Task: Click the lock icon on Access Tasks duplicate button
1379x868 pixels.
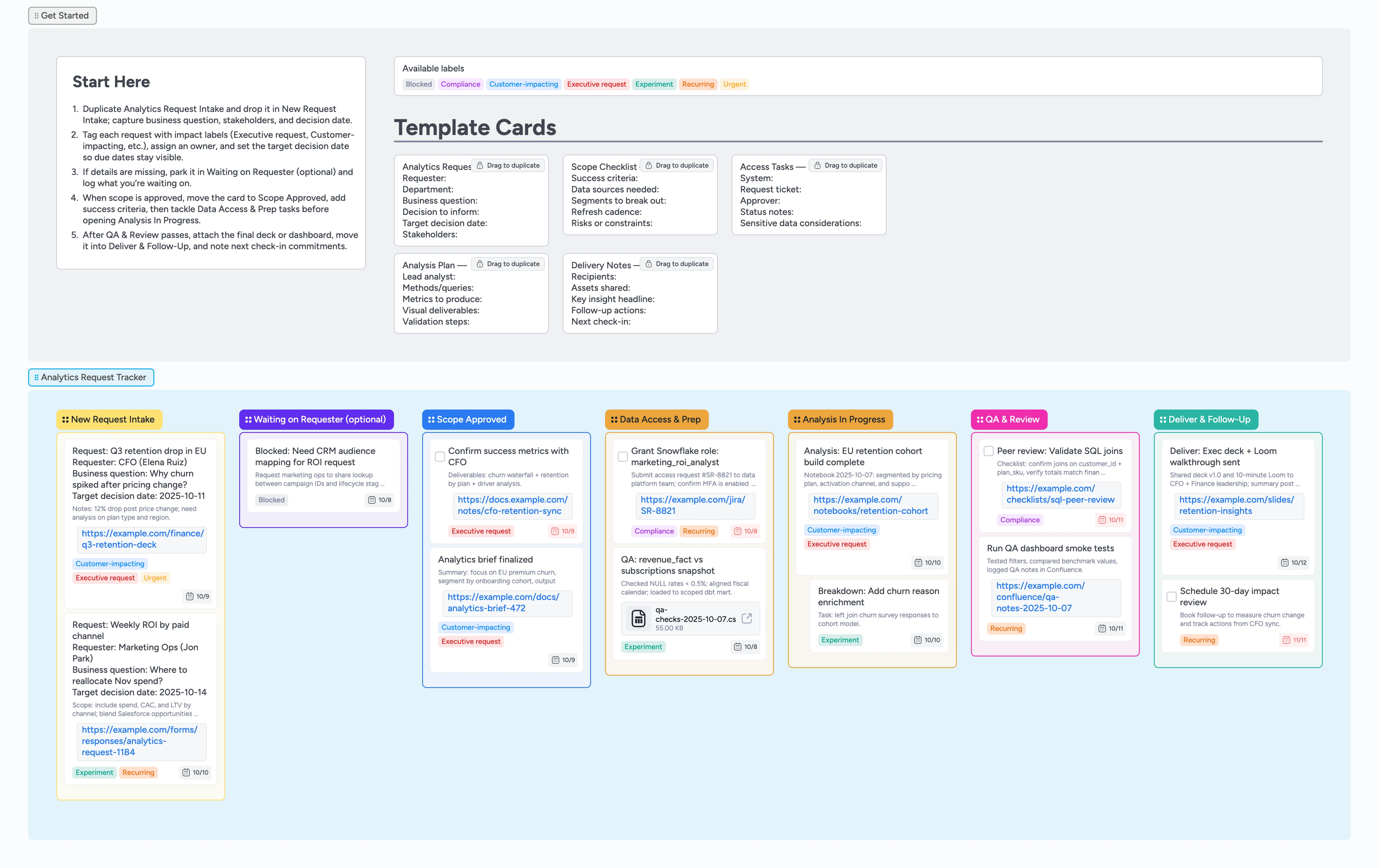Action: coord(818,165)
